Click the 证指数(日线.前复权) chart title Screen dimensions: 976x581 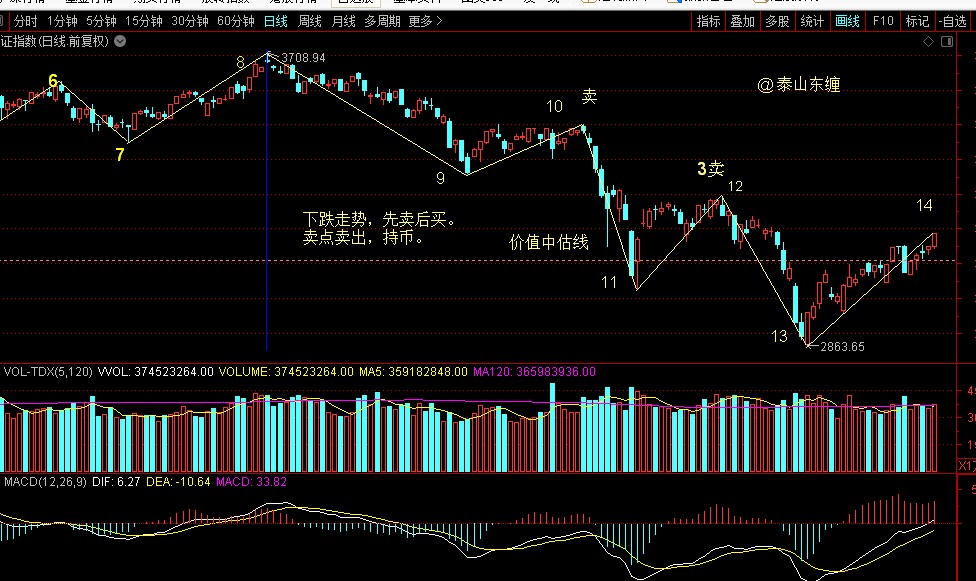(x=55, y=41)
